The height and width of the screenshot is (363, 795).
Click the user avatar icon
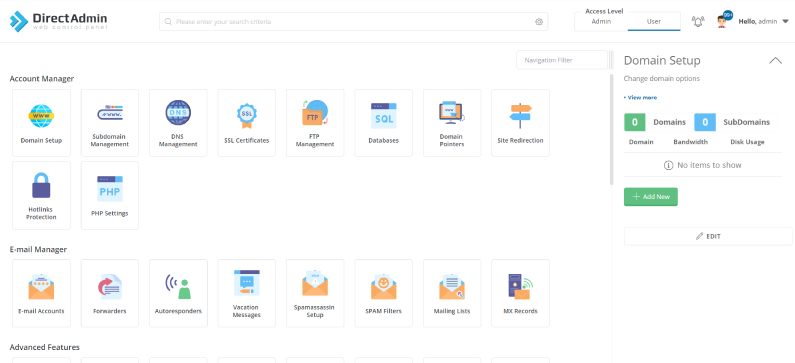722,22
